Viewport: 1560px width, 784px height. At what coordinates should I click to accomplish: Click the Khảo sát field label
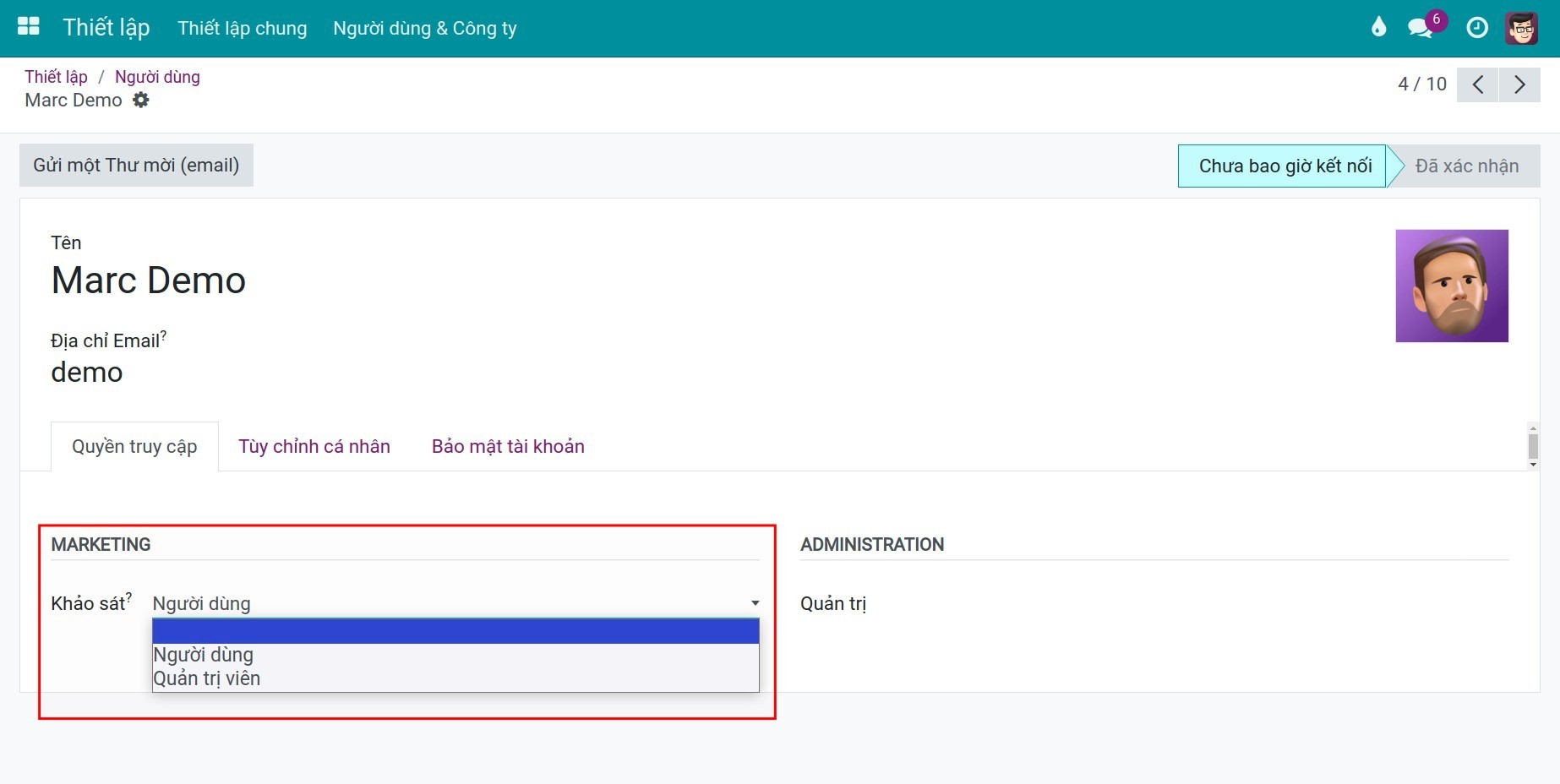point(88,603)
